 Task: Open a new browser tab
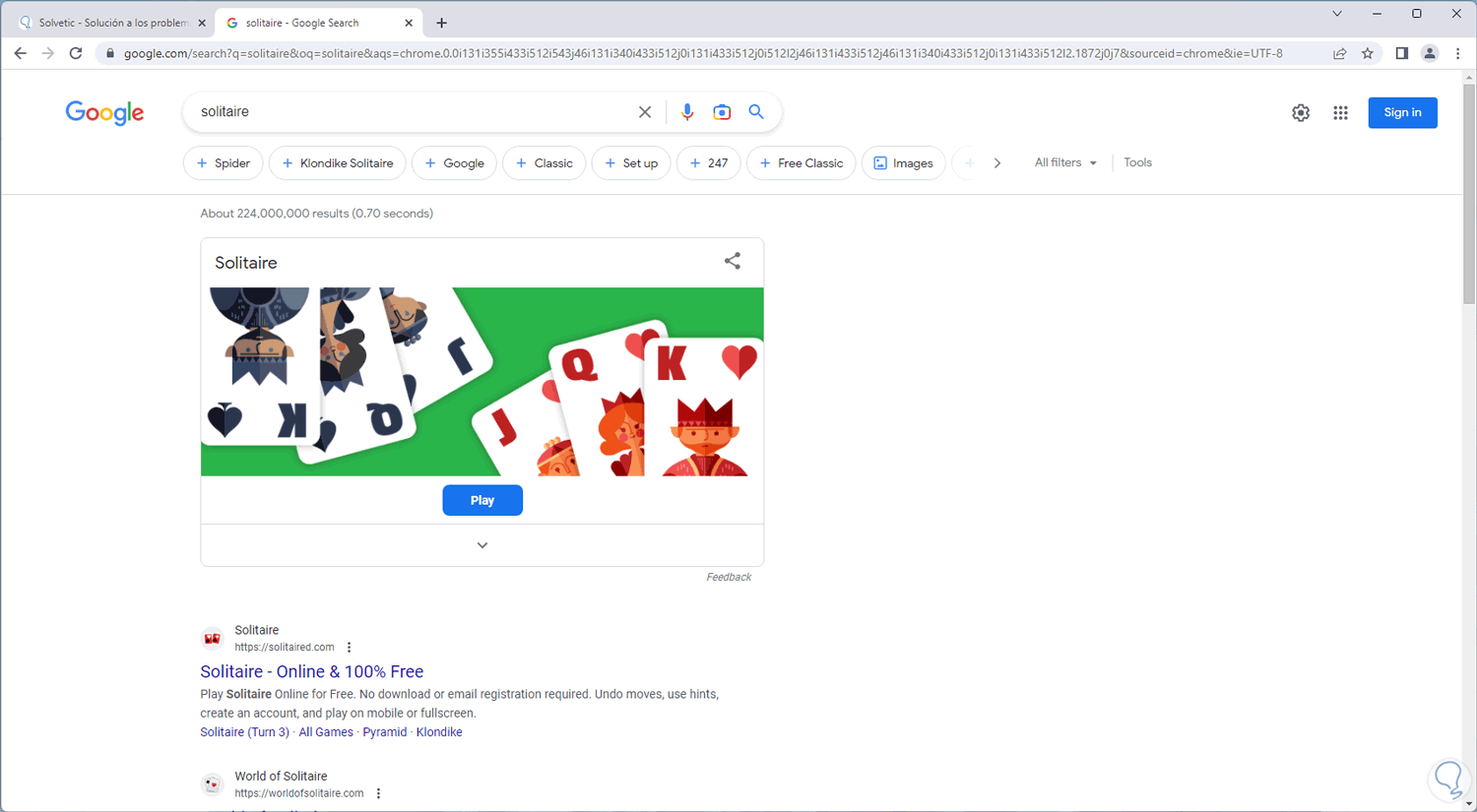point(441,23)
